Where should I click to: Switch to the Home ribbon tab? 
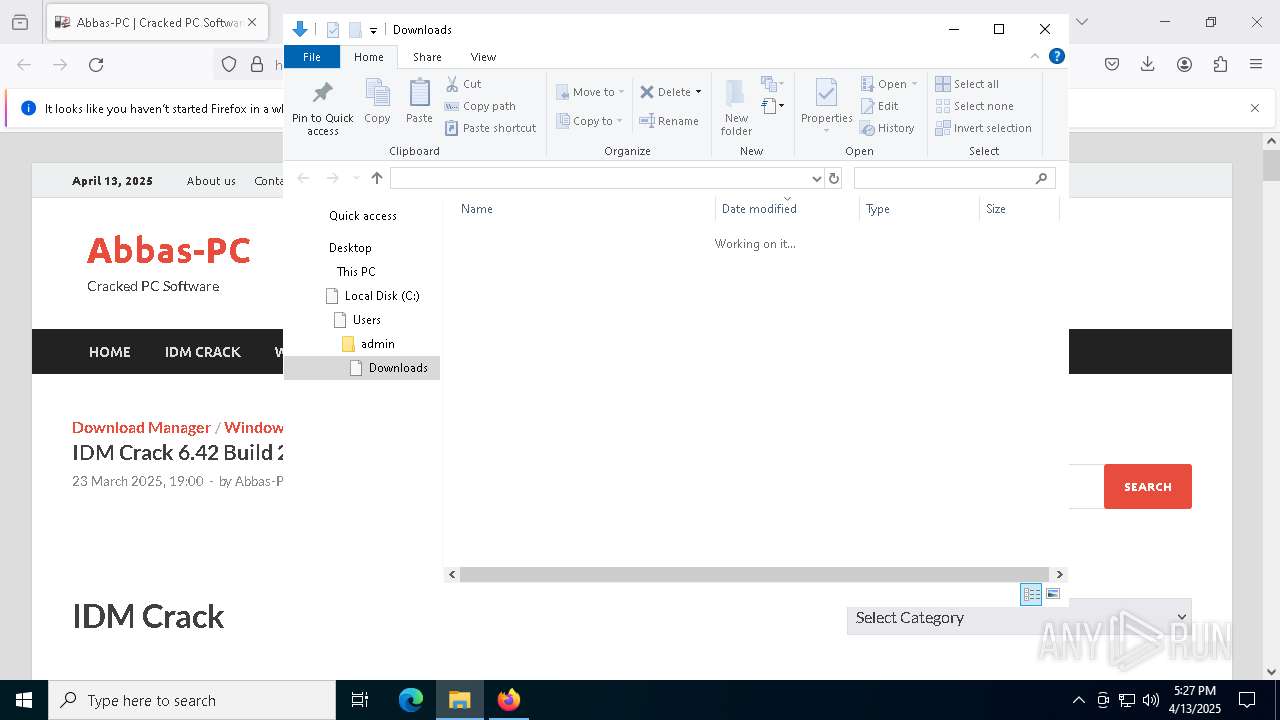(x=368, y=57)
